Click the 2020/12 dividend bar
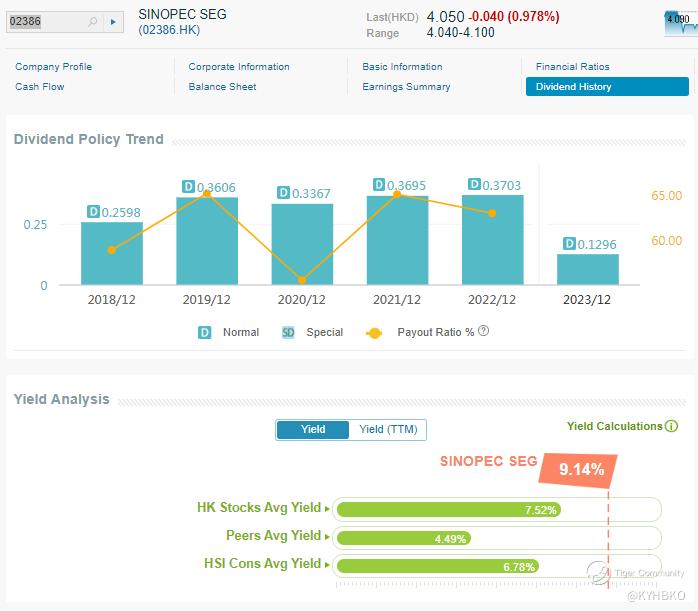The width and height of the screenshot is (698, 611). point(302,244)
